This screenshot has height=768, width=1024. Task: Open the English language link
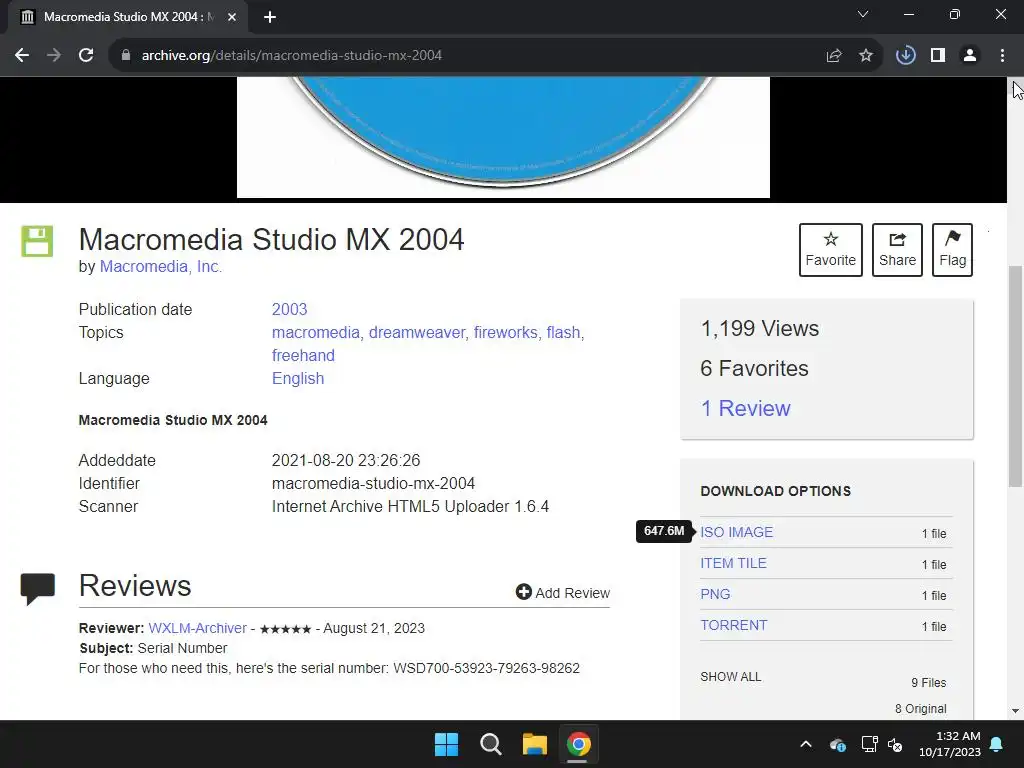tap(298, 378)
